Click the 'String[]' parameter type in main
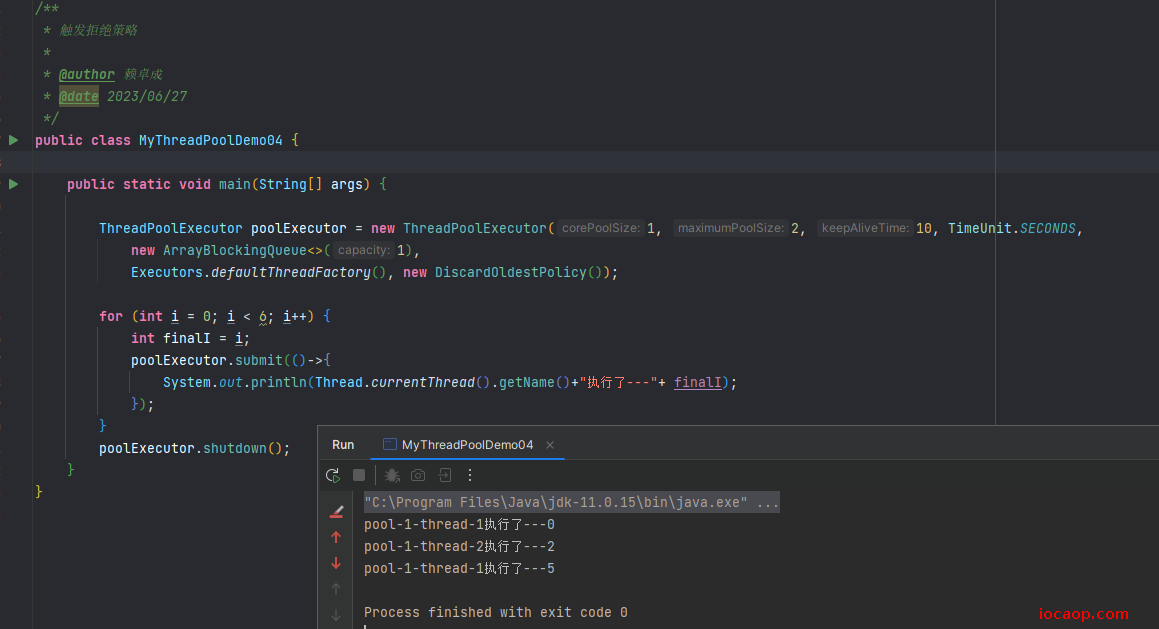The height and width of the screenshot is (629, 1159). (290, 184)
